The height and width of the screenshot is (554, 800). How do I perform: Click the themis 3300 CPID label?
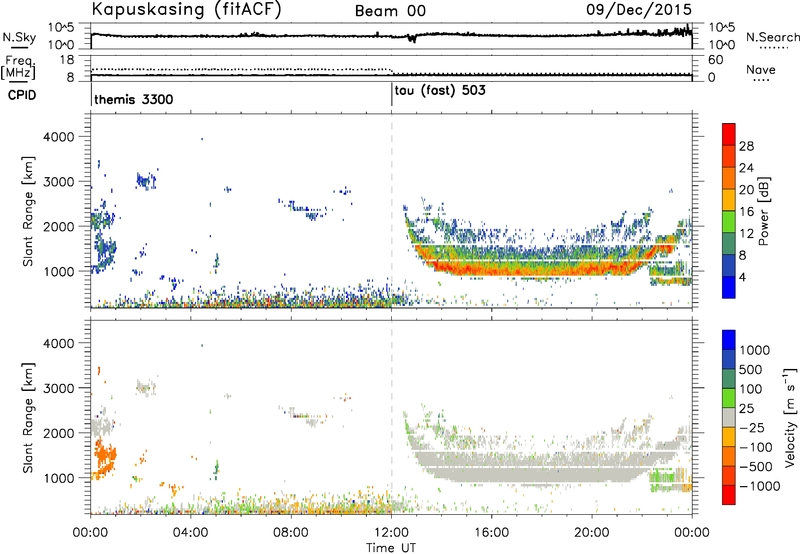[x=134, y=99]
